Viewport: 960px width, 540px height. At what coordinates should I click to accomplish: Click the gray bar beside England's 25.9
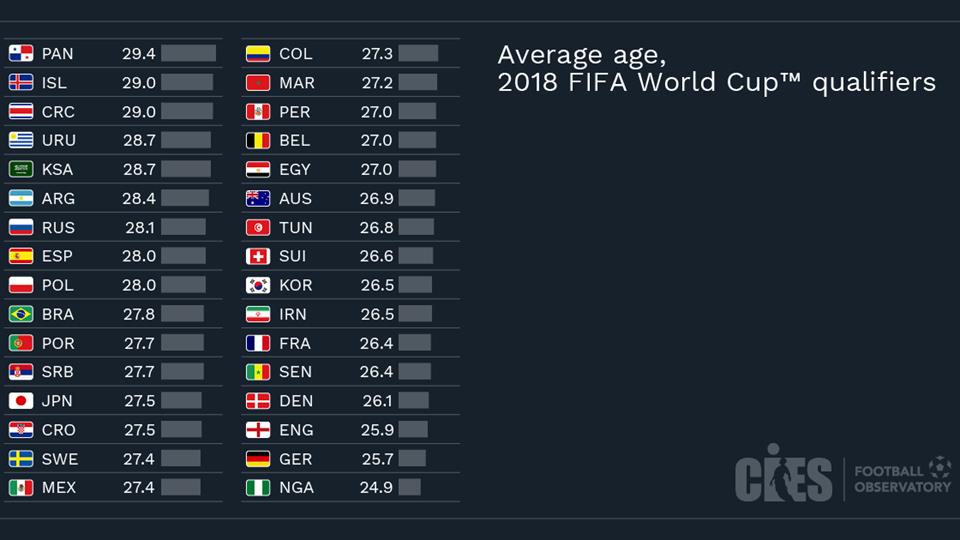pos(412,430)
